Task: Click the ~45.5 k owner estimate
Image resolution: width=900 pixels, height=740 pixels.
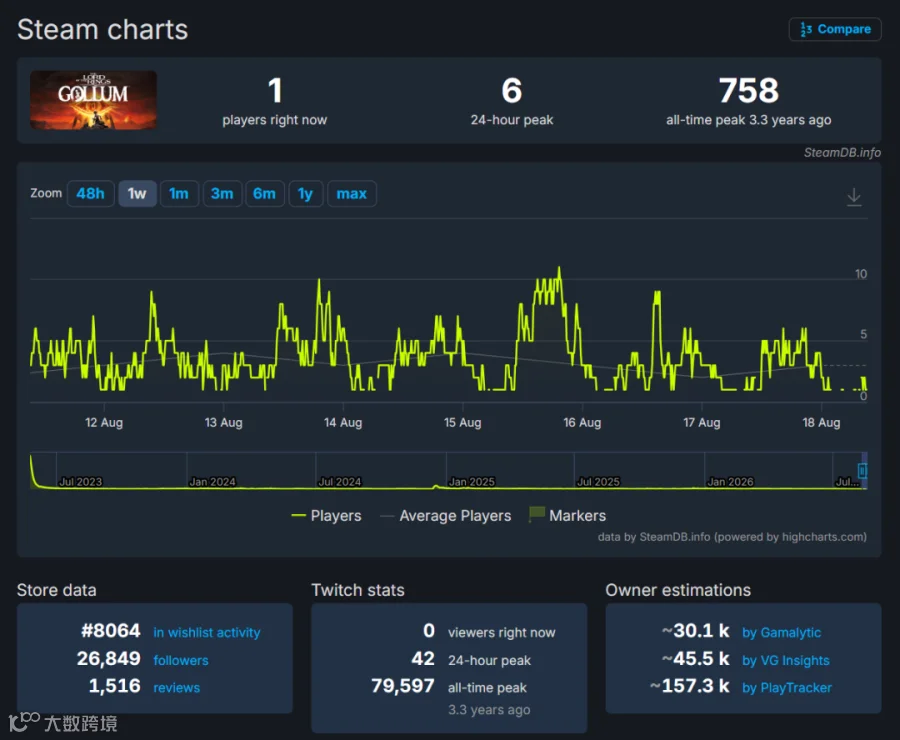Action: click(x=696, y=658)
